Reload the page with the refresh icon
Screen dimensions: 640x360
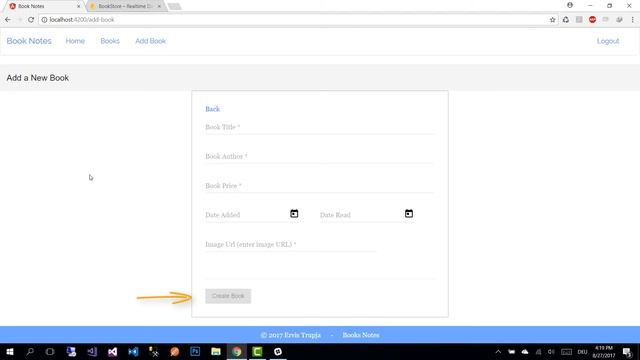[x=31, y=20]
